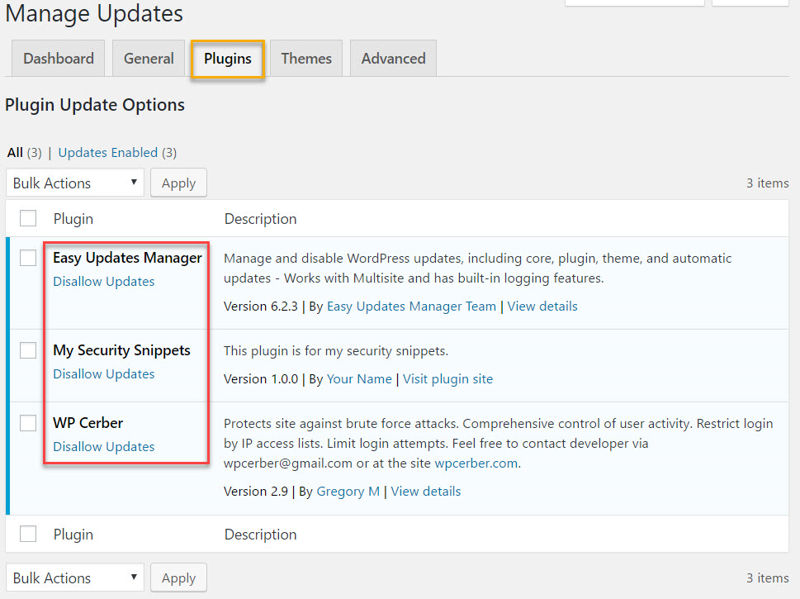Click the top 3 items count
800x599 pixels.
767,183
